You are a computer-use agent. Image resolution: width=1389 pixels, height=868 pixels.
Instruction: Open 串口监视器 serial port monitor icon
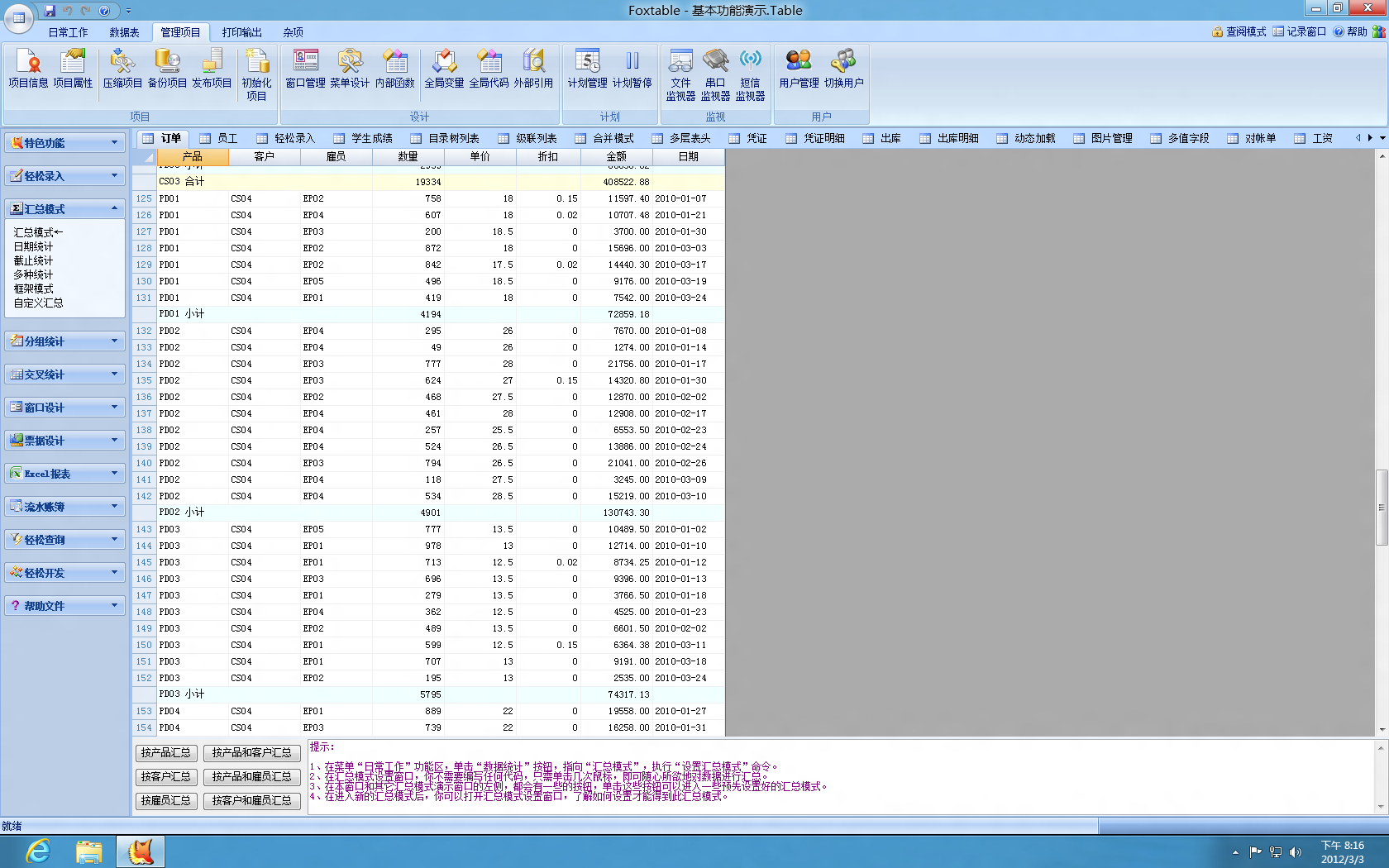pos(715,74)
